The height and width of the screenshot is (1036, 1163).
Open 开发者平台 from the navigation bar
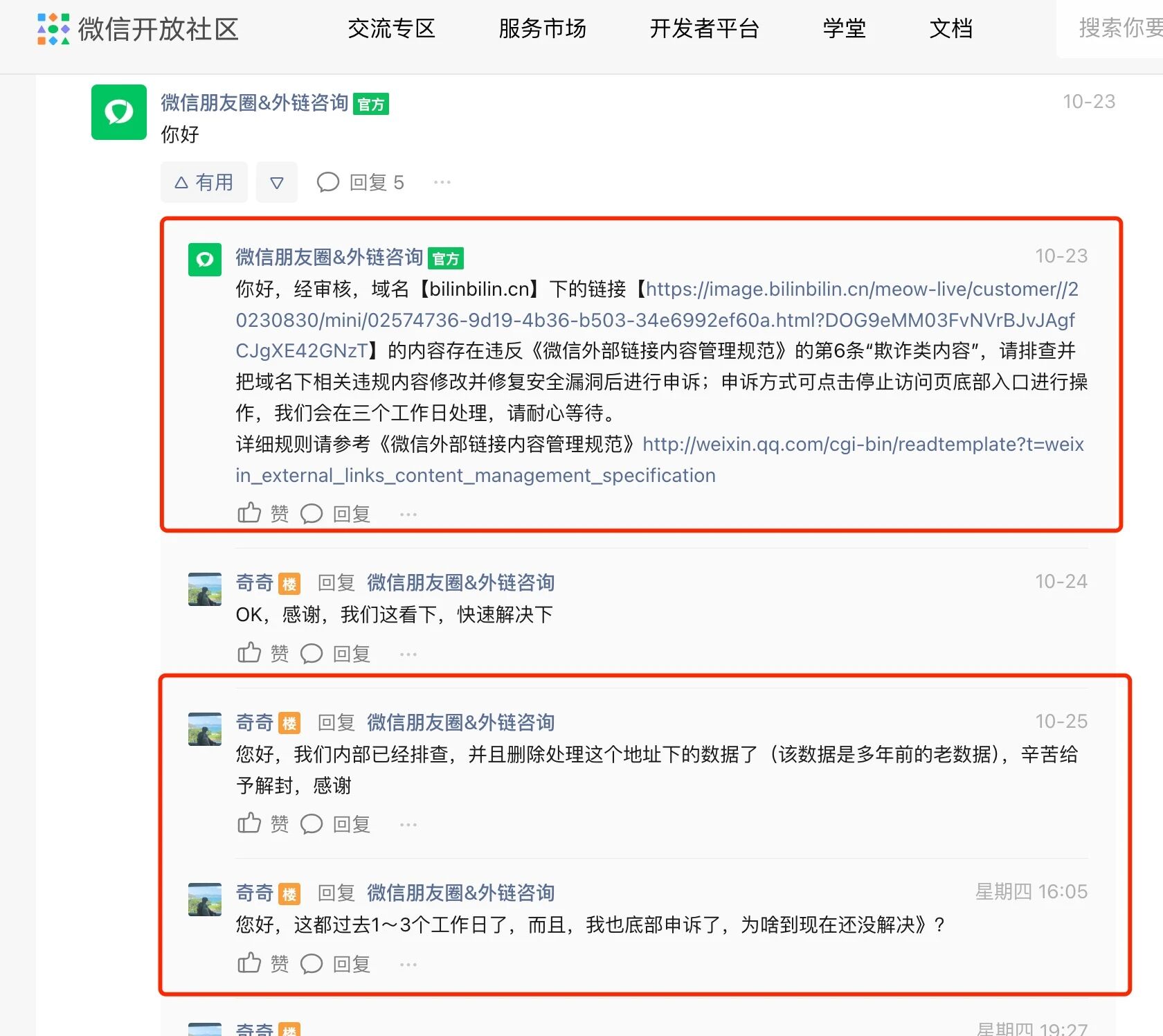[x=704, y=28]
